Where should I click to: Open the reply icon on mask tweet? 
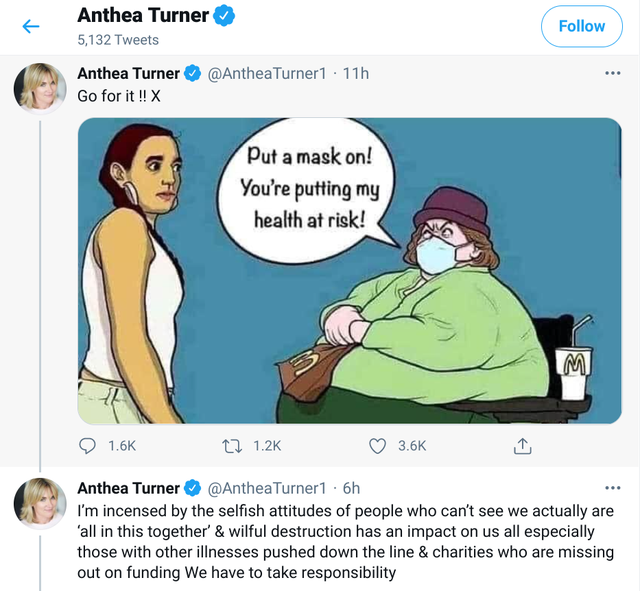point(88,446)
